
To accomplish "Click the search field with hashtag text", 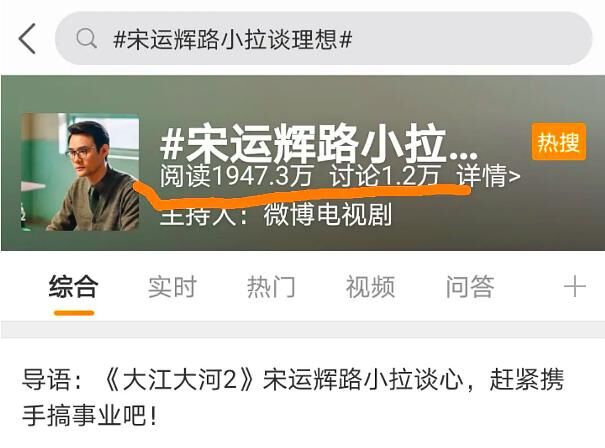I will click(x=323, y=38).
